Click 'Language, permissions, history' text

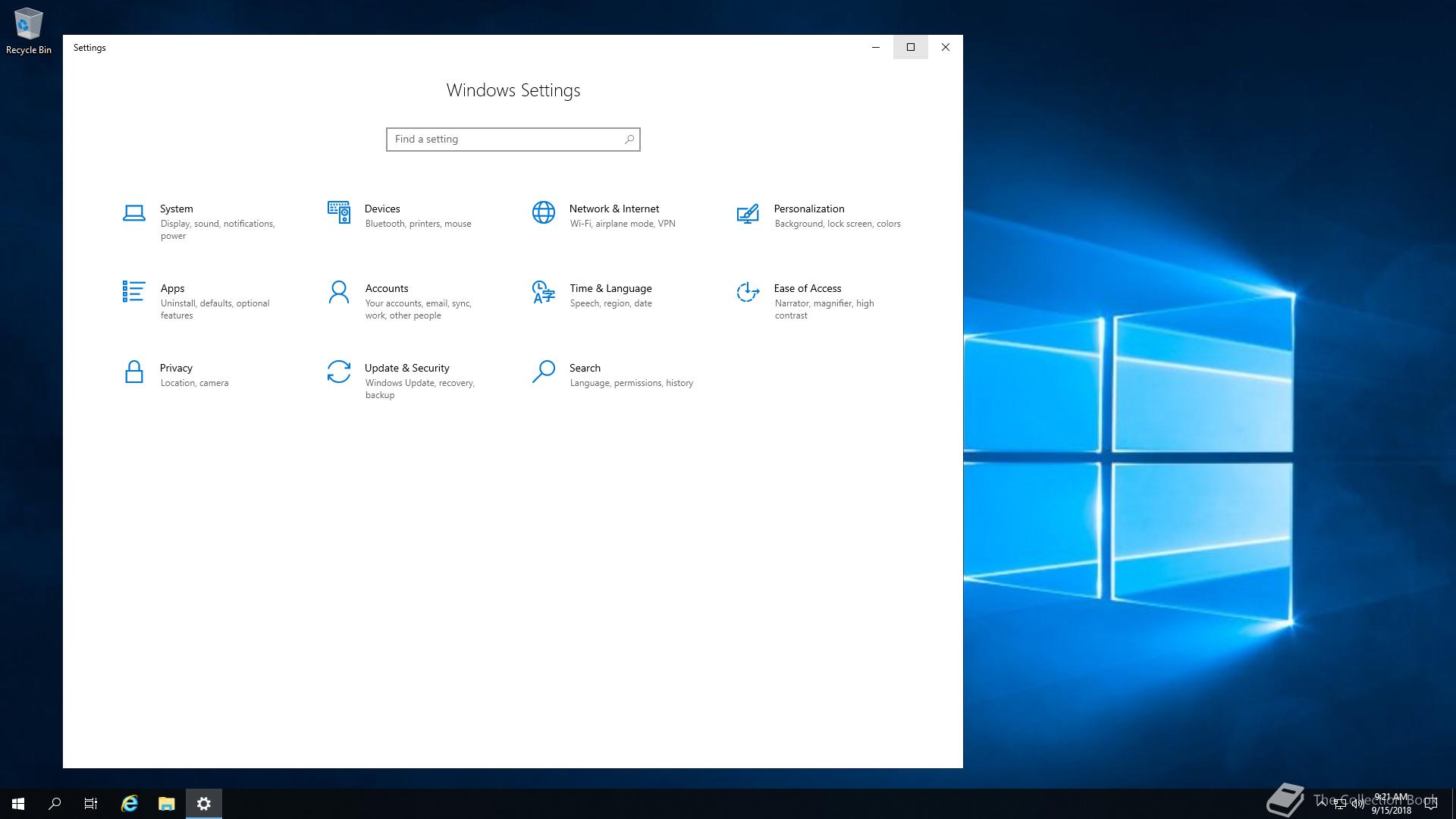(632, 383)
